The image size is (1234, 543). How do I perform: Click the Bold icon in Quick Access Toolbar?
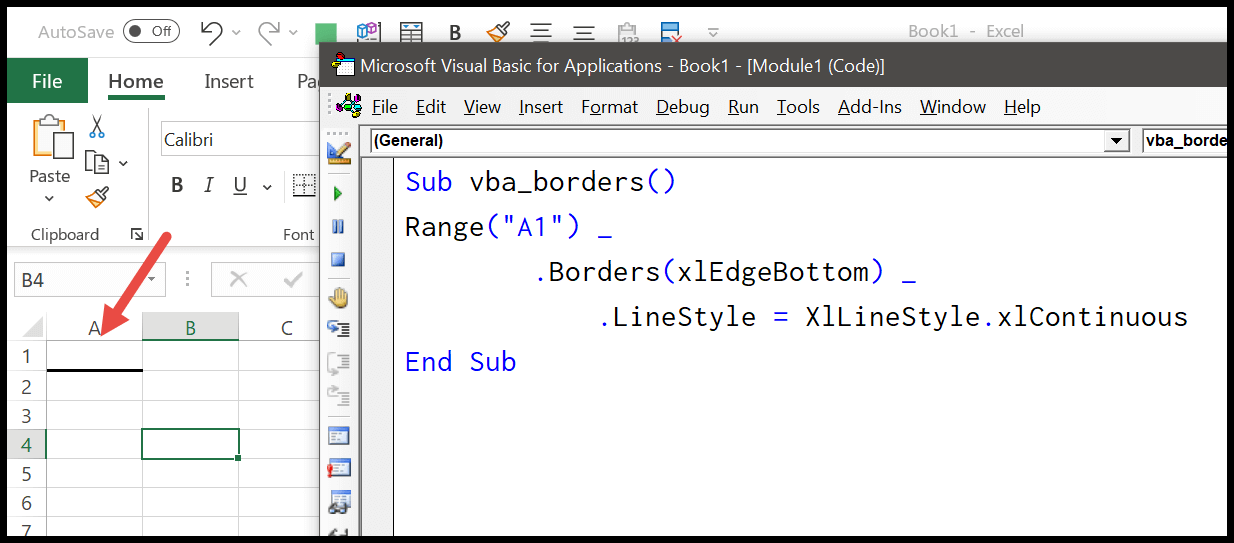coord(455,32)
